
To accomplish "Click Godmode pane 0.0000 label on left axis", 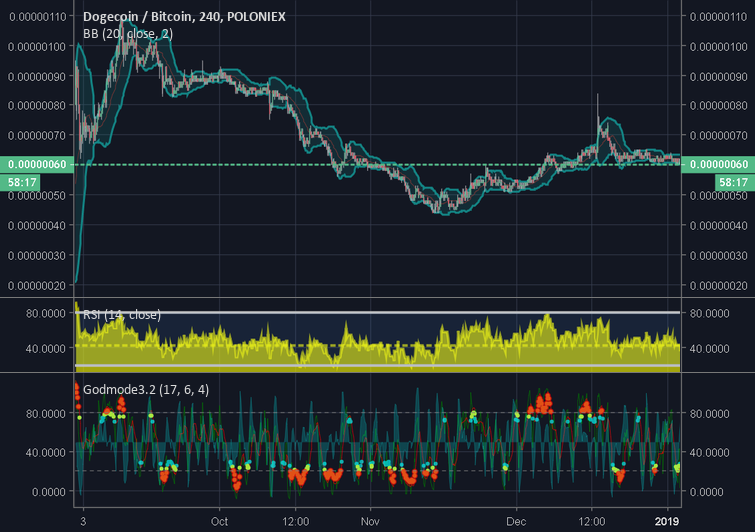I will (x=49, y=492).
